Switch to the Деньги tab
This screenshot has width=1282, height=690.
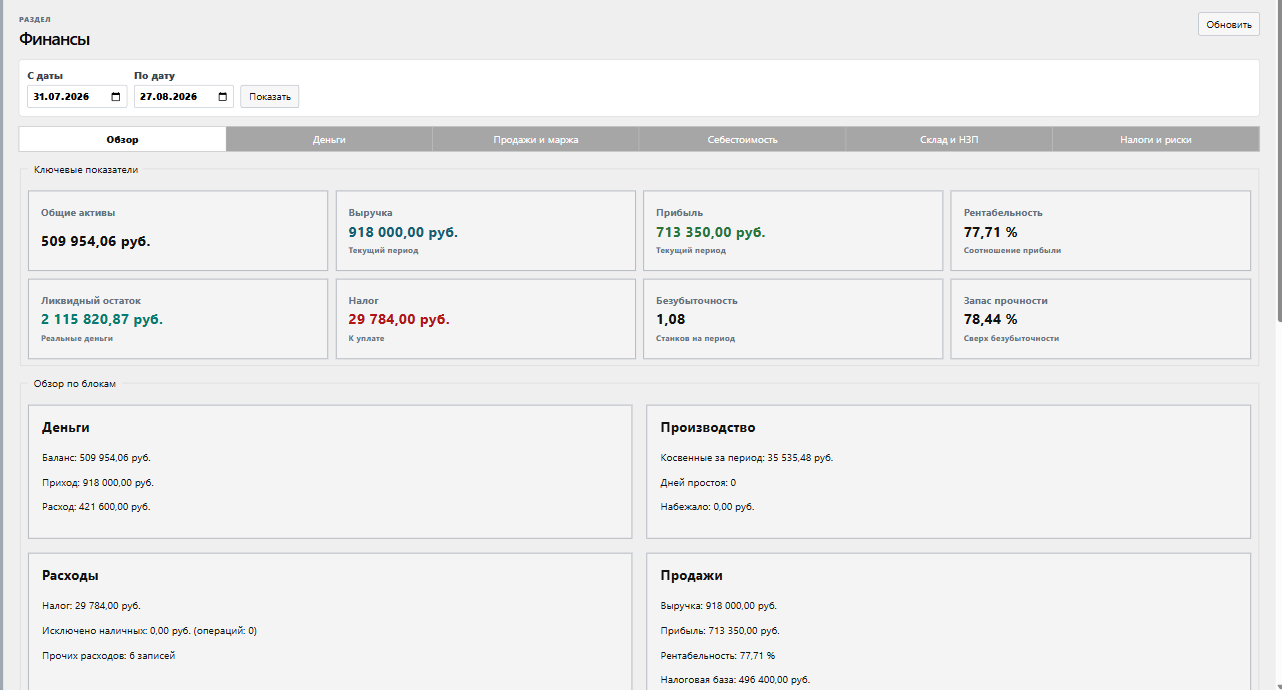click(x=329, y=139)
